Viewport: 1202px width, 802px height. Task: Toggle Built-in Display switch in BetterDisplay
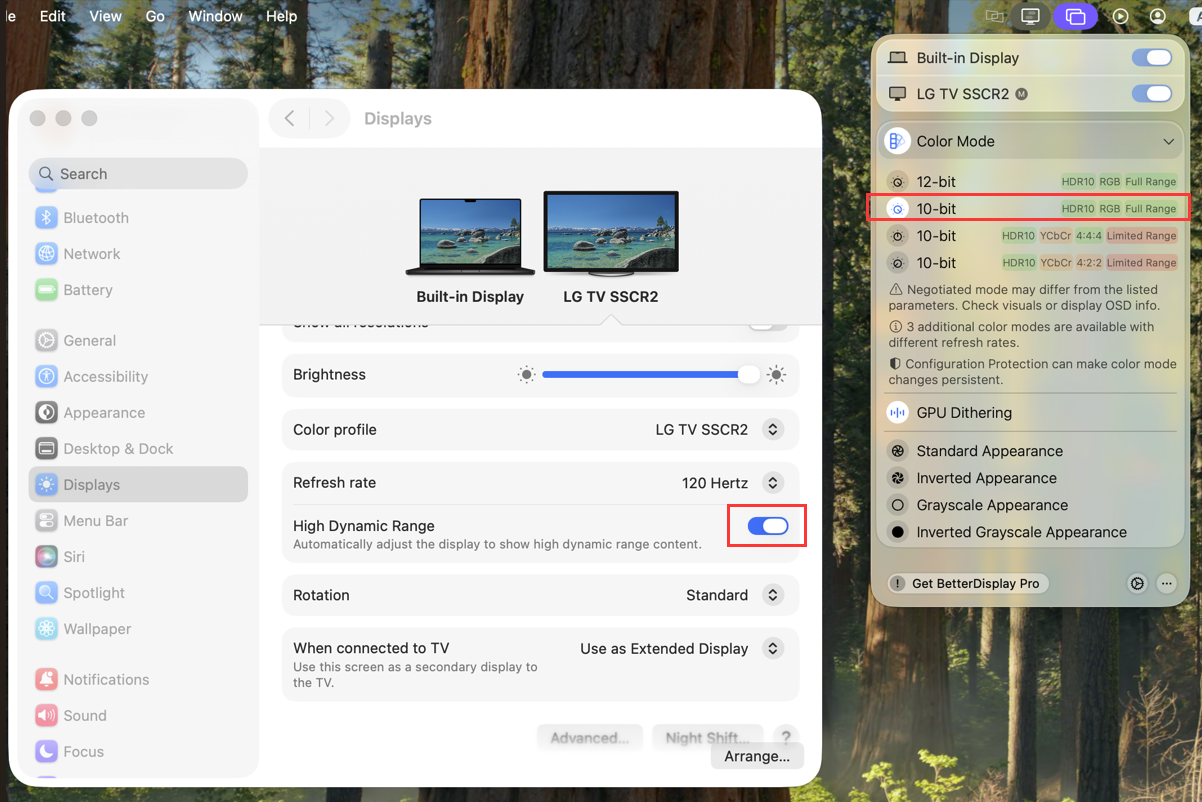click(x=1151, y=58)
